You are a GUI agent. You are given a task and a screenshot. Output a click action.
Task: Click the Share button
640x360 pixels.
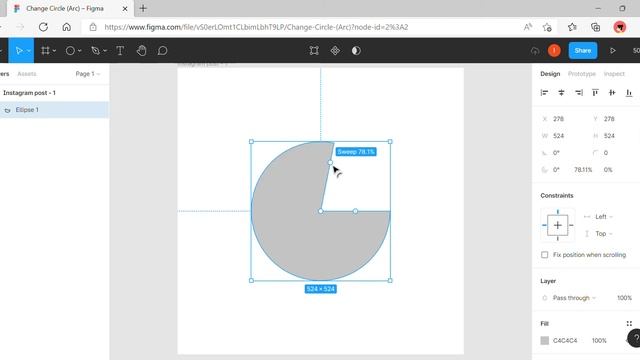(582, 51)
